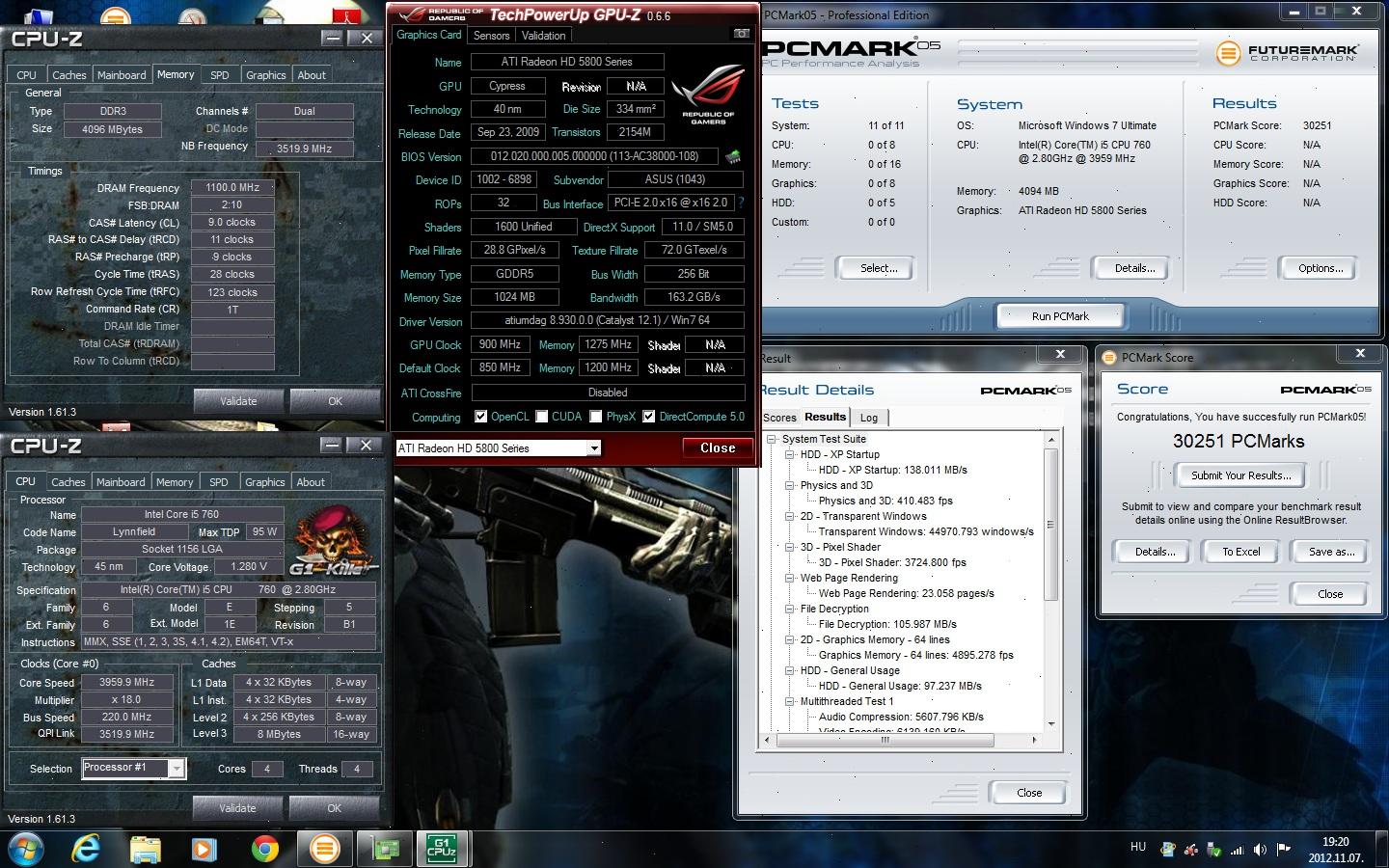This screenshot has height=868, width=1389.
Task: Collapse the Multithreaded Test 1 node
Action: click(789, 701)
